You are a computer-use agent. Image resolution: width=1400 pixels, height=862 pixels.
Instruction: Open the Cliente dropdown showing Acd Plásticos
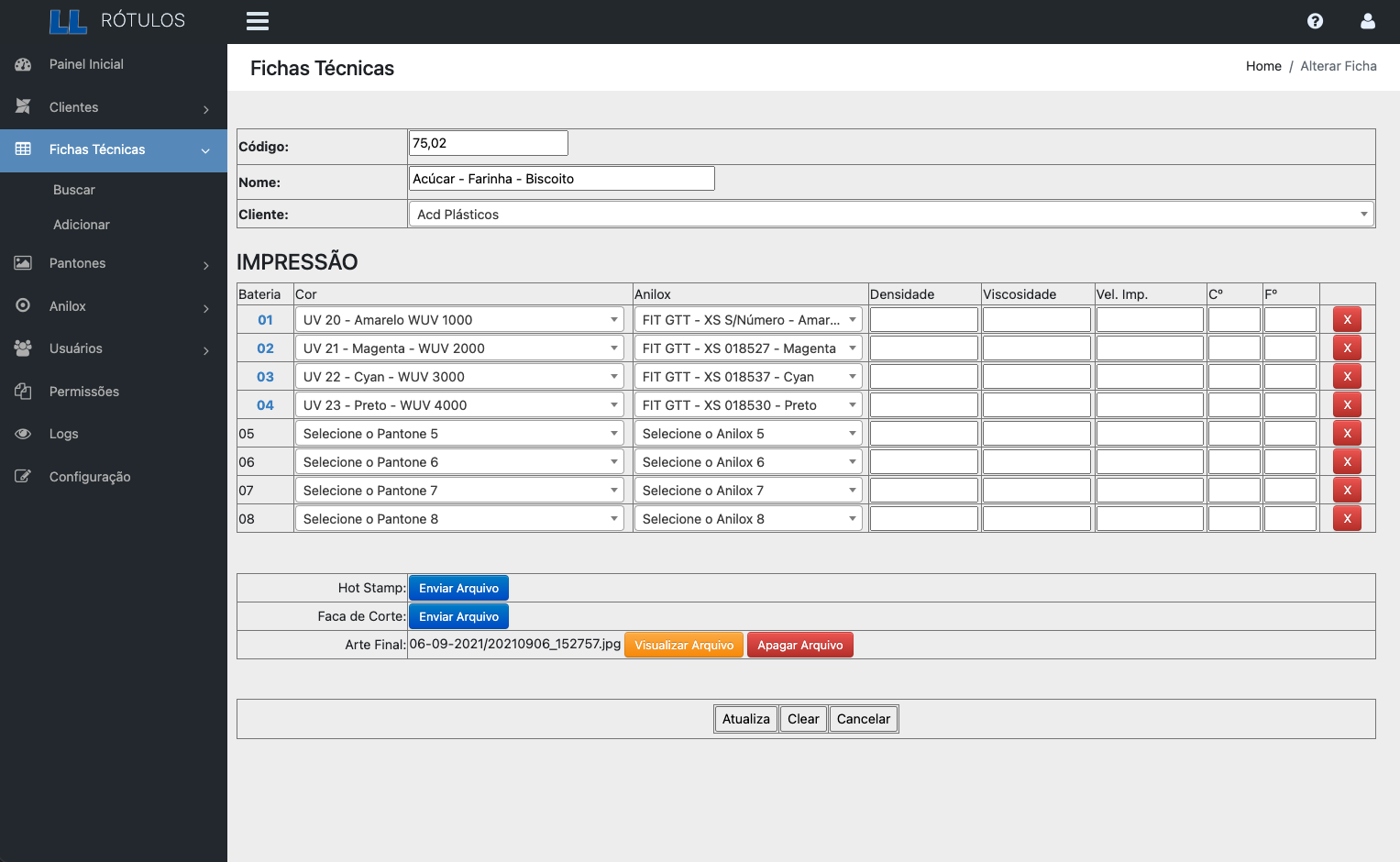890,215
